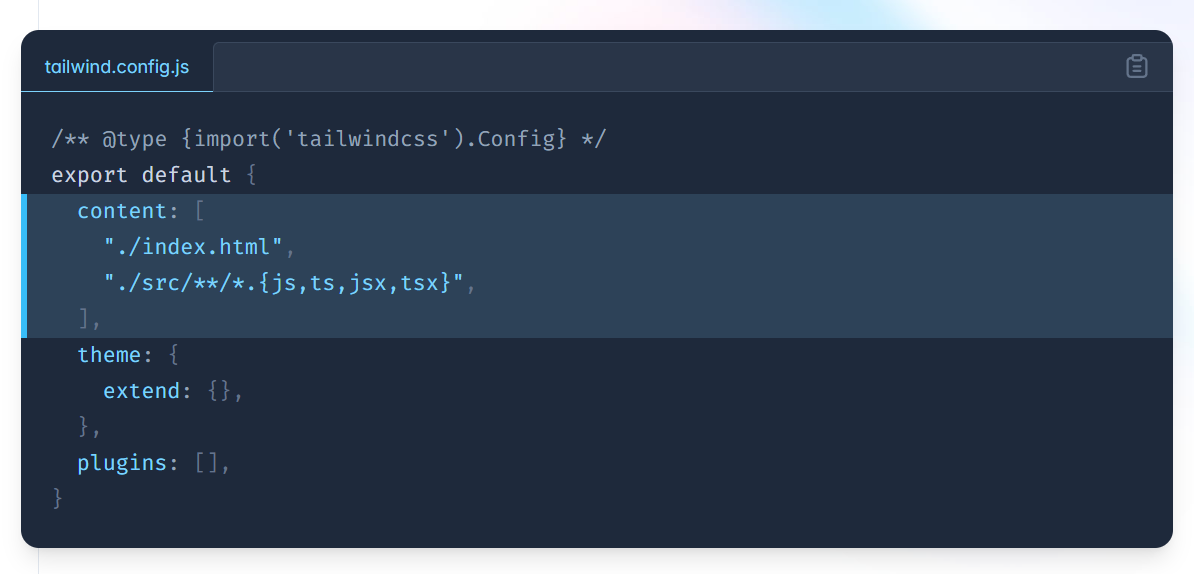Select the tailwind.config.js tab

(x=117, y=67)
